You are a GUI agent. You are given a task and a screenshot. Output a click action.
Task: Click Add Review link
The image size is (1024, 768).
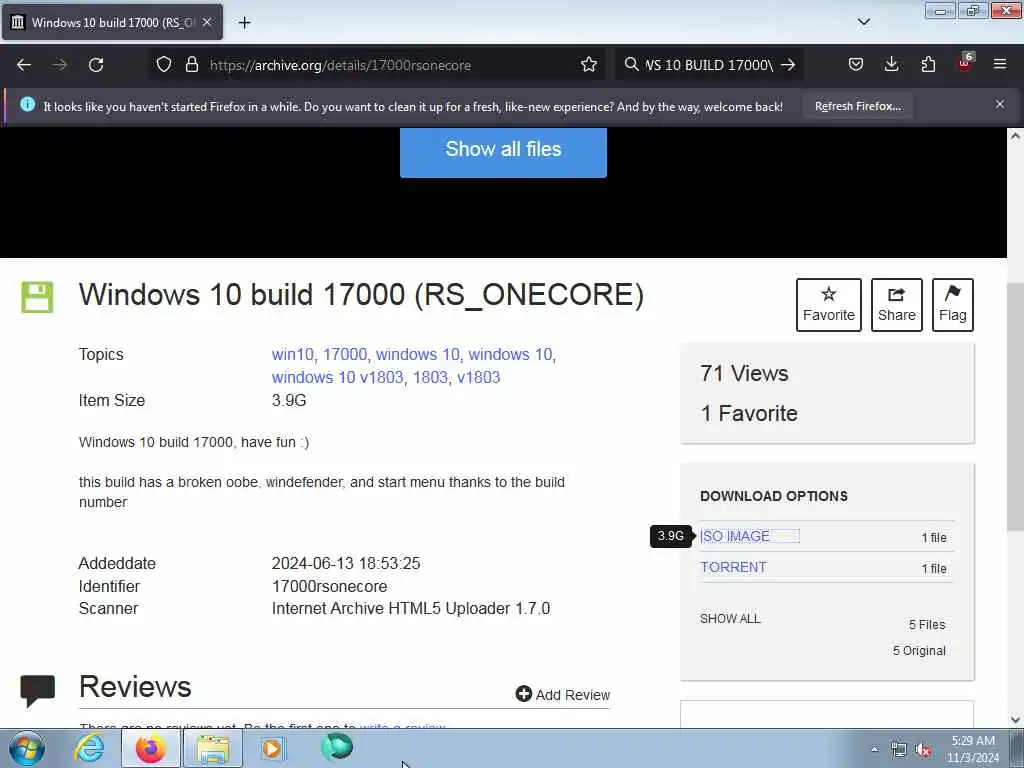563,695
